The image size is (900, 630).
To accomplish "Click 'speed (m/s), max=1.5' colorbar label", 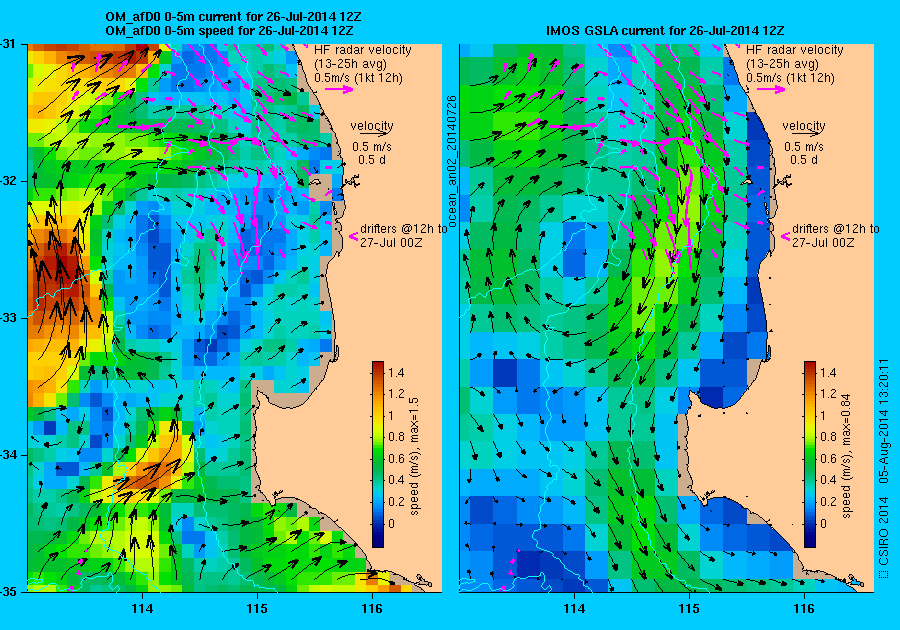I will [x=414, y=457].
